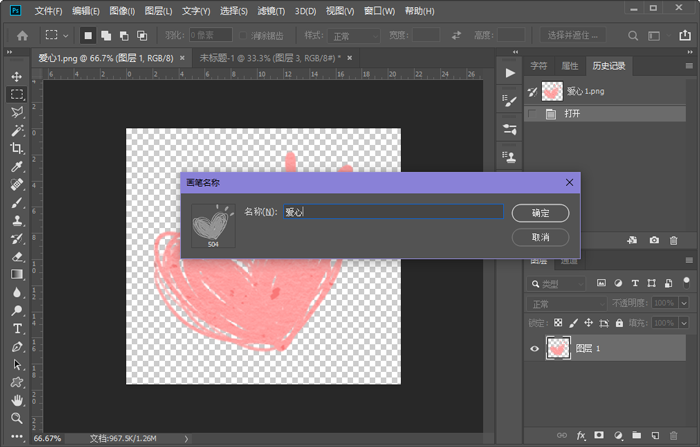Toggle lock all padlock icon

619,322
